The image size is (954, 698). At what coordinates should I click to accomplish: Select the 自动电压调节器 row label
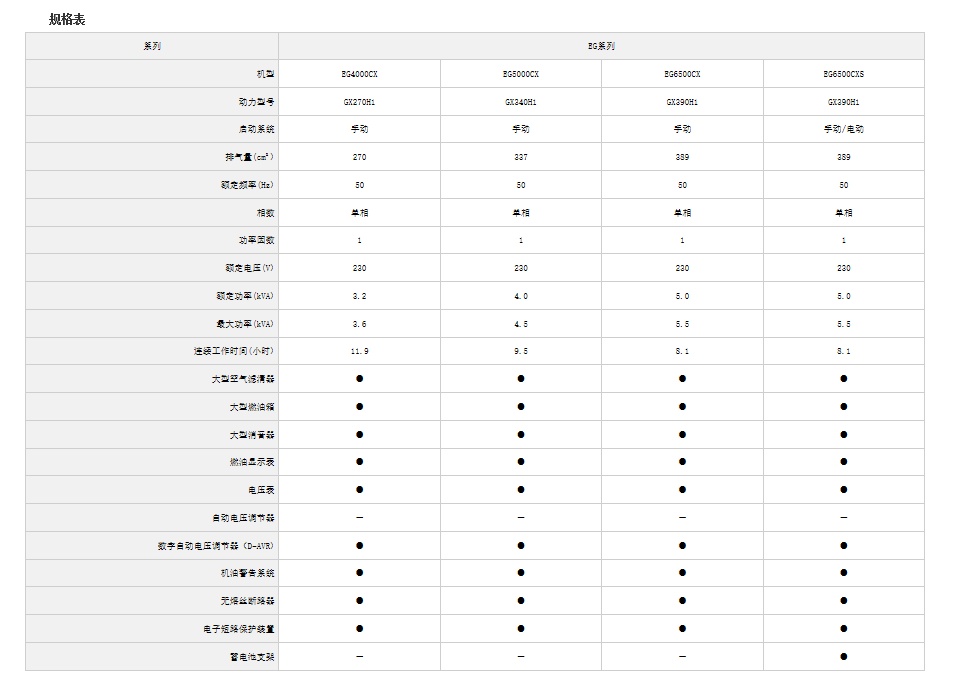(243, 518)
